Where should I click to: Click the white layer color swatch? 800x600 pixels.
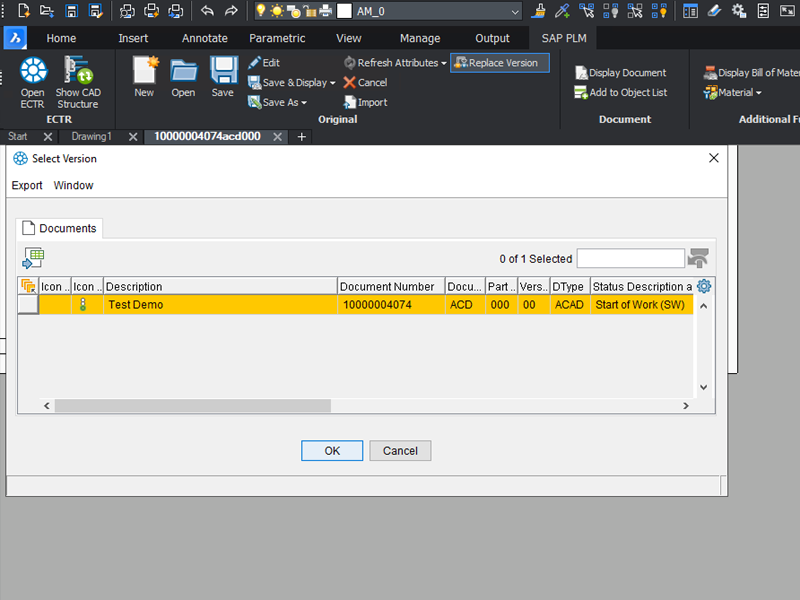(x=344, y=12)
